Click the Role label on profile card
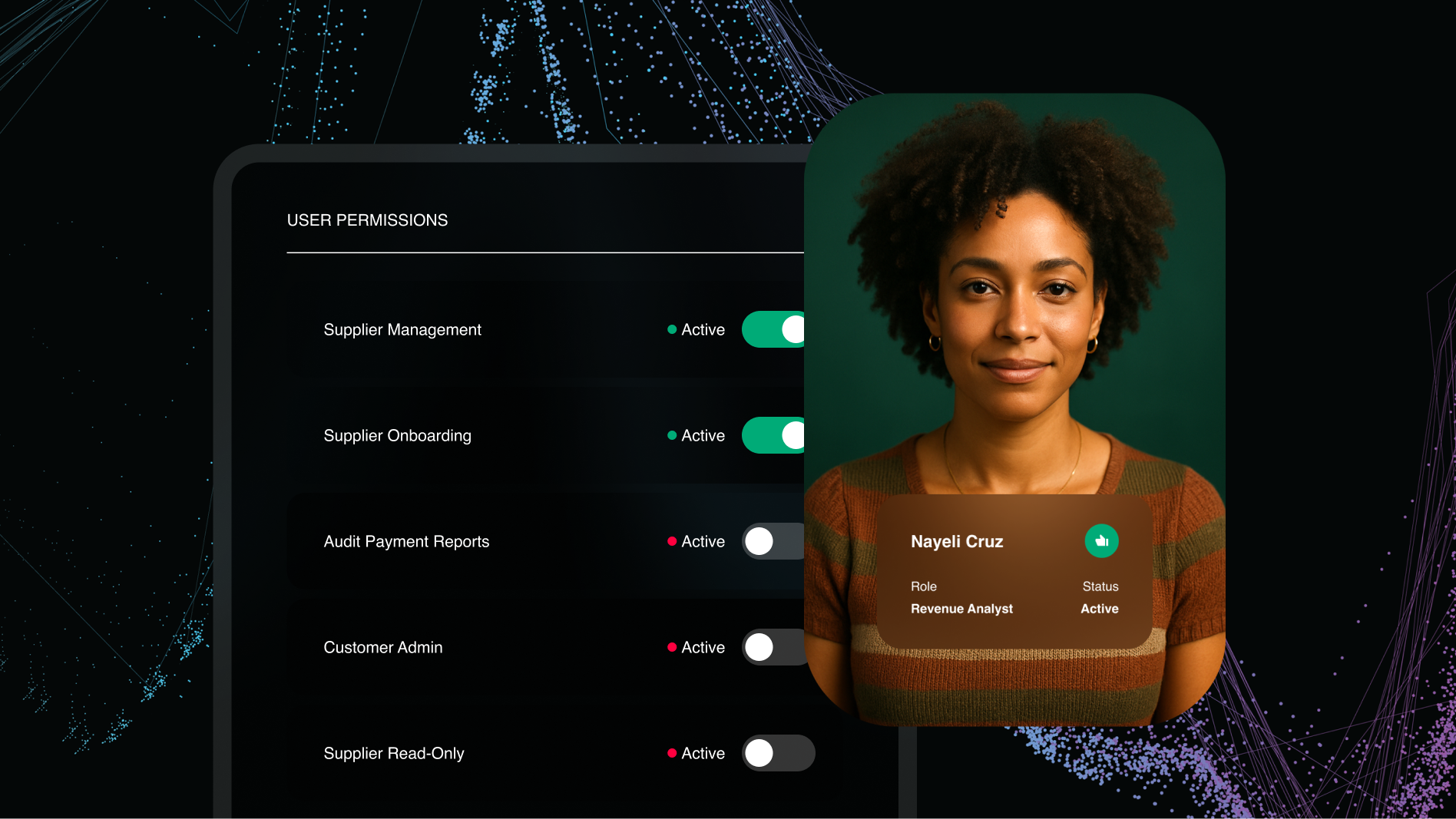The image size is (1456, 819). click(924, 586)
